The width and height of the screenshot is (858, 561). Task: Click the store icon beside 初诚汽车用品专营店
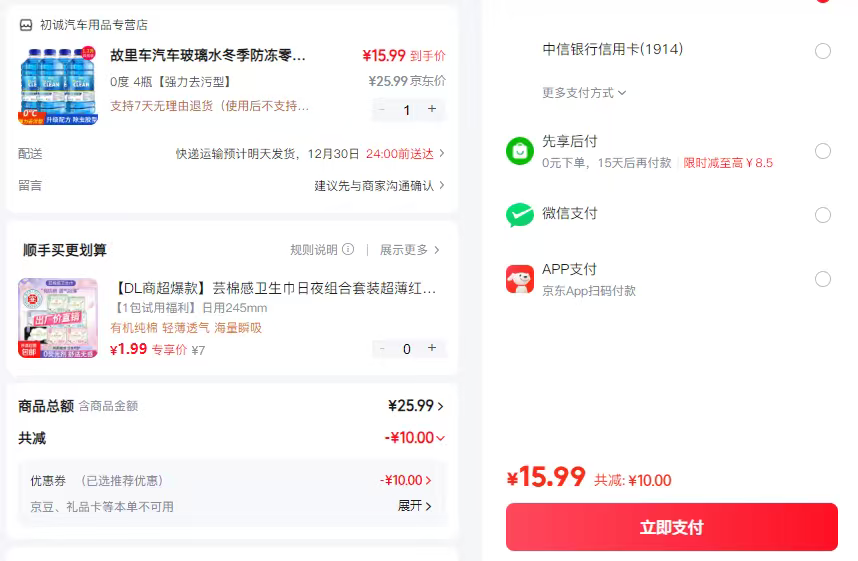click(x=26, y=25)
